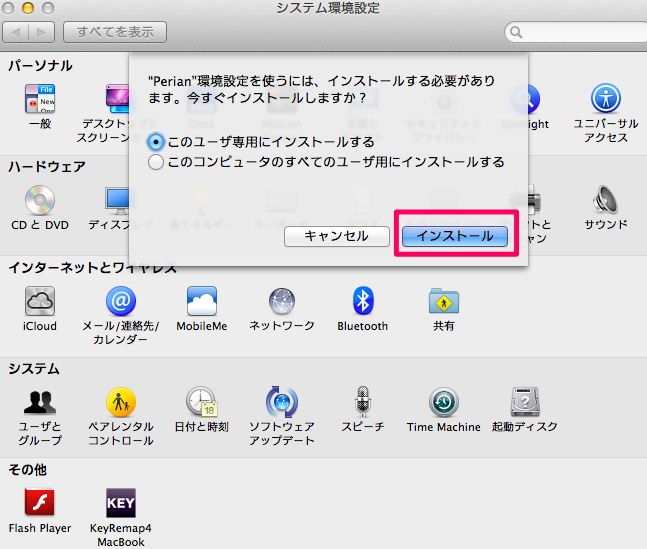Open KeyRemap4MacBook preferences

pyautogui.click(x=120, y=503)
